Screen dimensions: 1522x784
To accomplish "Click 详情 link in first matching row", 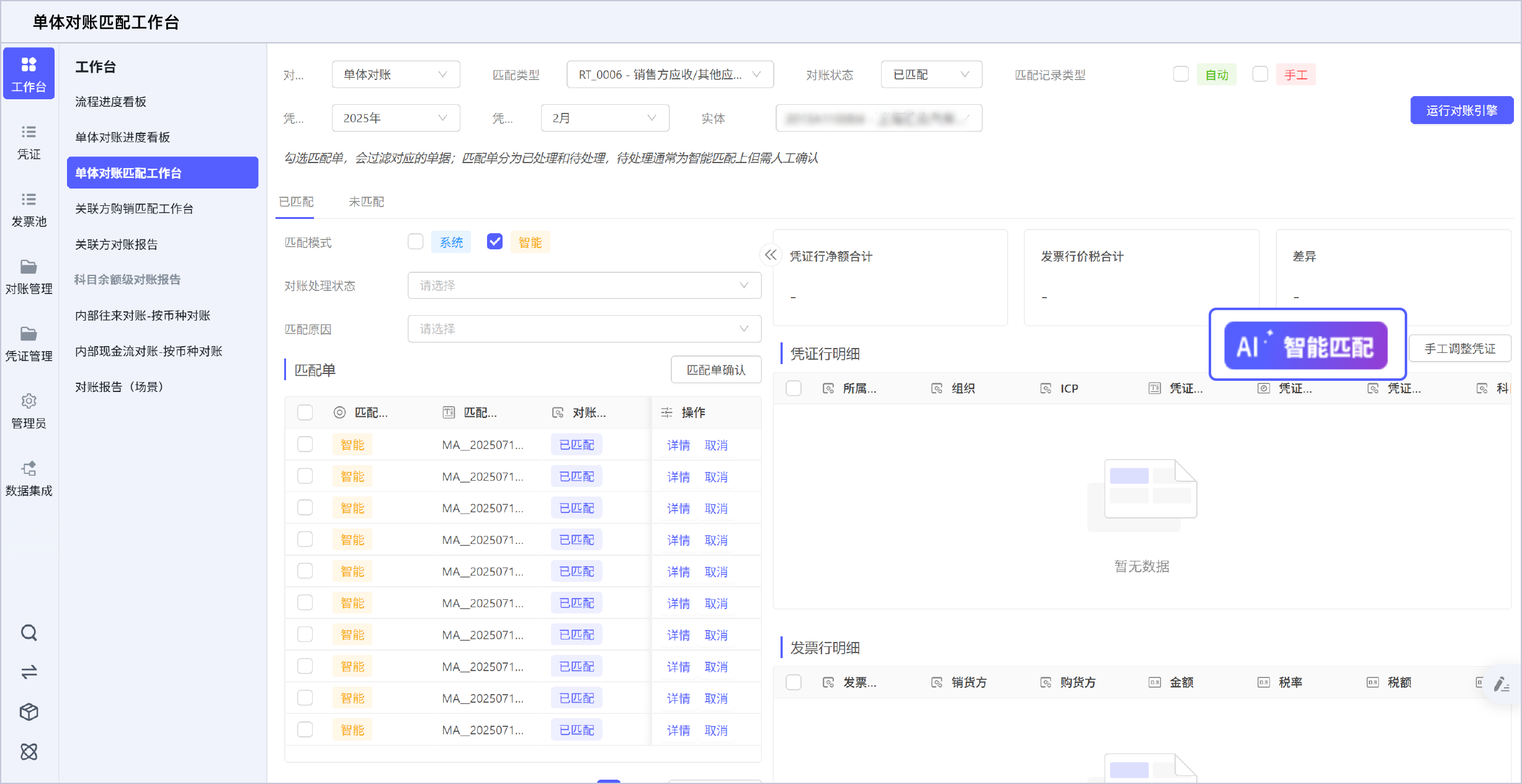I will pos(678,445).
